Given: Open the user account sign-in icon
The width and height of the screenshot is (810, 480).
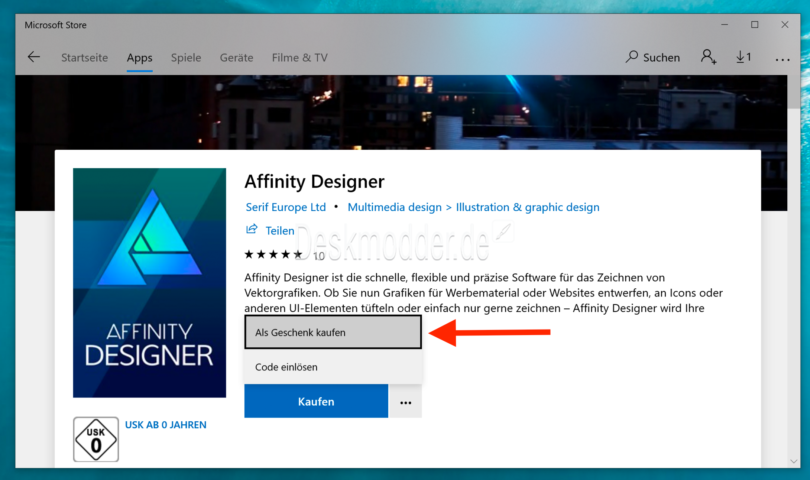Looking at the screenshot, I should point(708,57).
